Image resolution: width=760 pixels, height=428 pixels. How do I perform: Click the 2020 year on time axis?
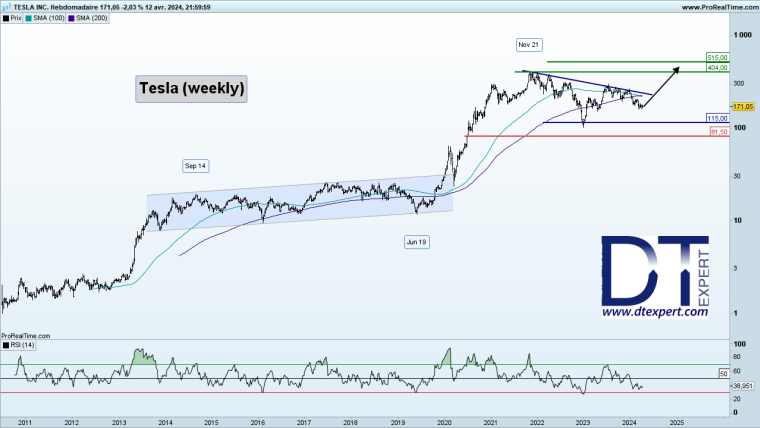[x=444, y=423]
